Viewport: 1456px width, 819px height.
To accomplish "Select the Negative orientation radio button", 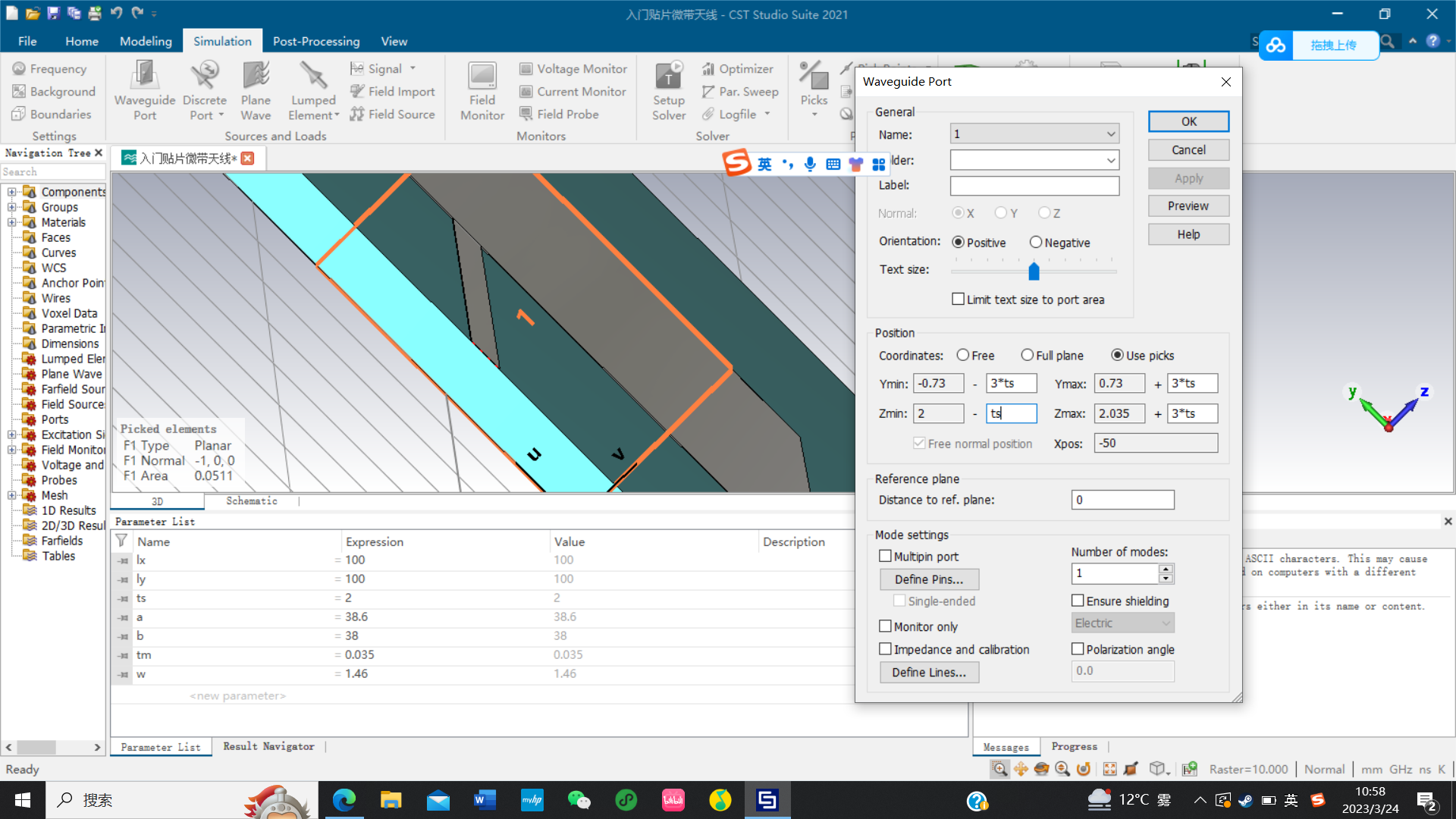I will (x=1036, y=243).
